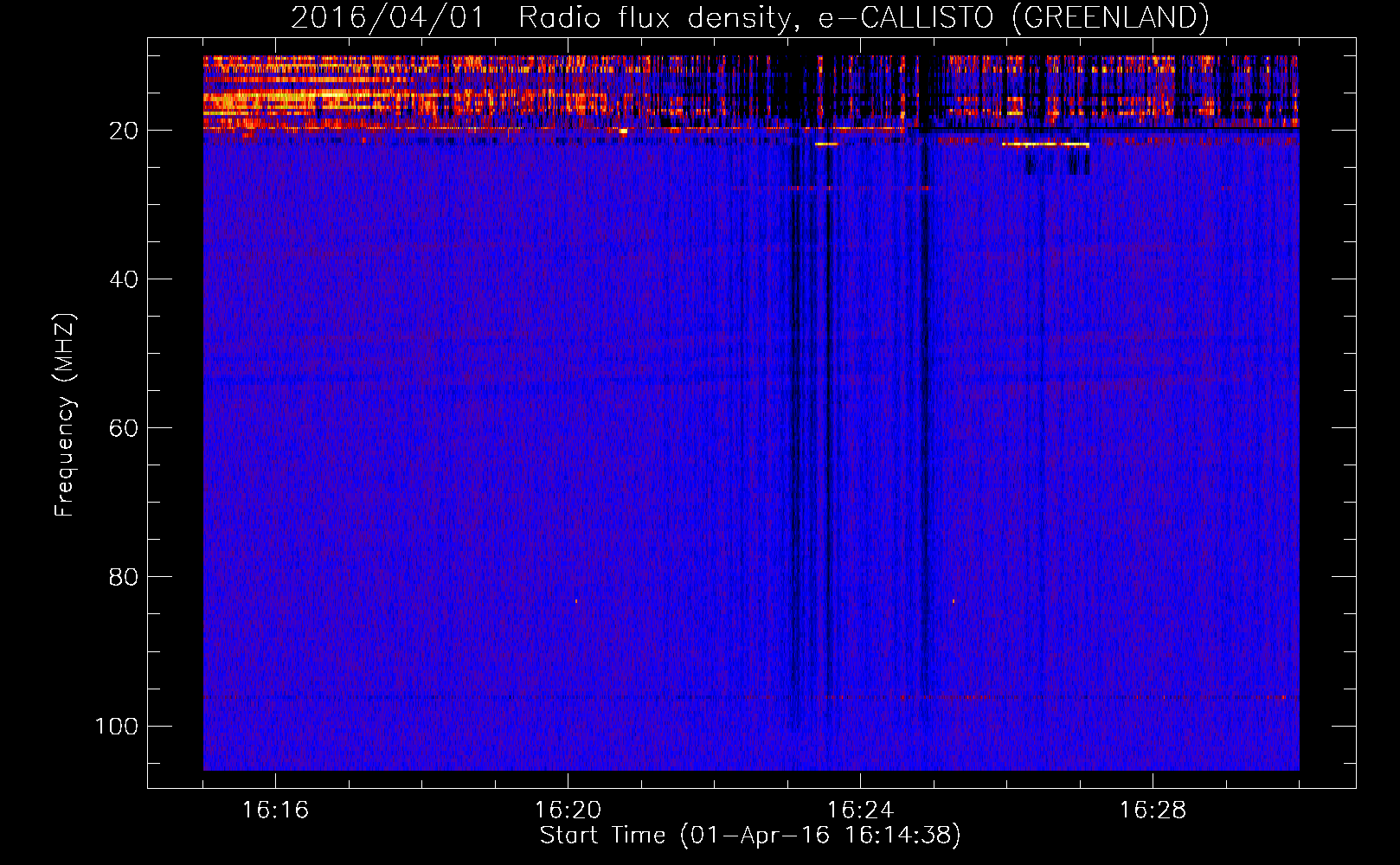Select the 16:20 time tick label
Image resolution: width=1400 pixels, height=865 pixels.
coord(568,811)
